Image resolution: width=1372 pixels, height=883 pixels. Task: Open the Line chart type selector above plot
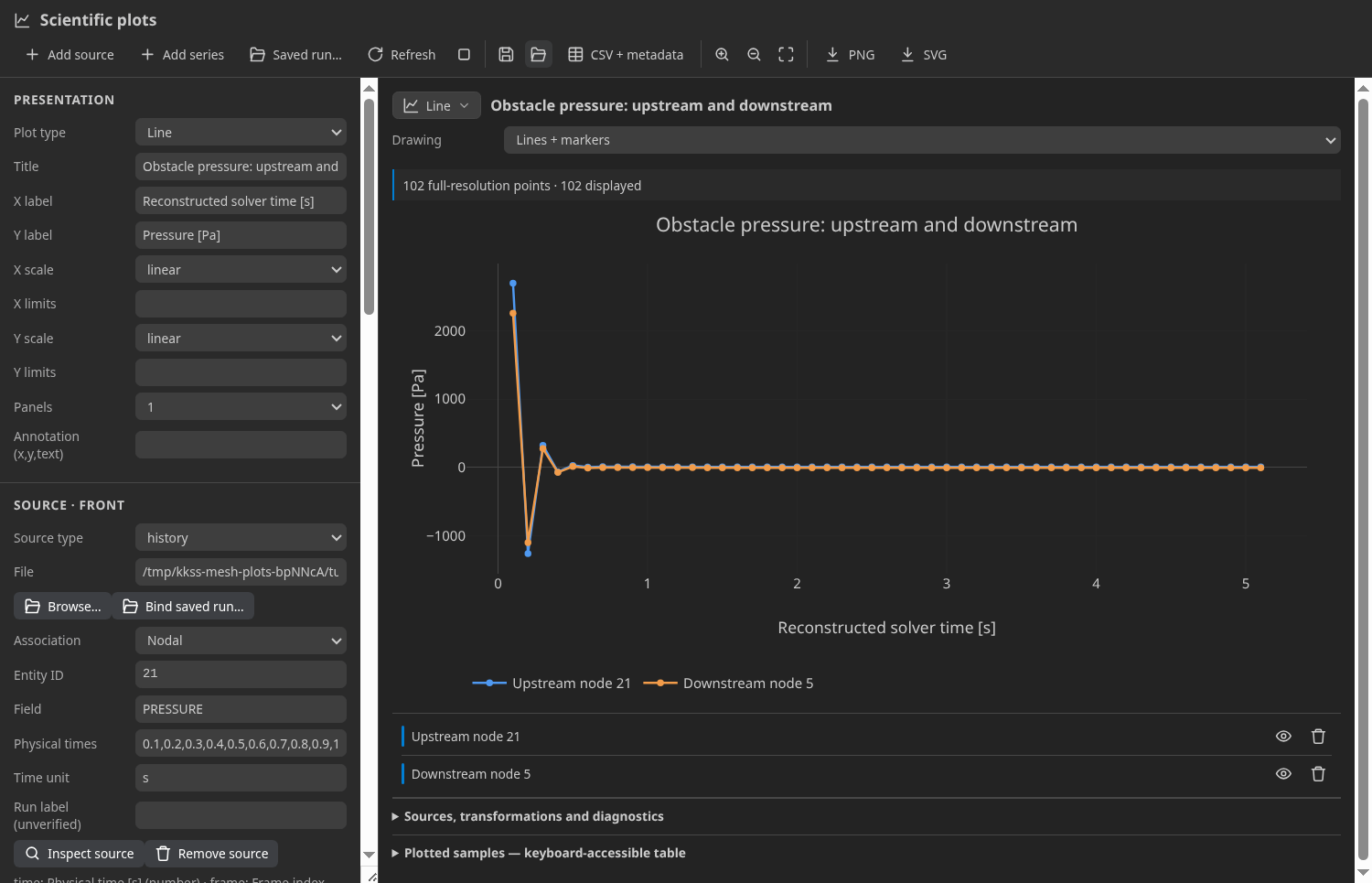[x=436, y=106]
